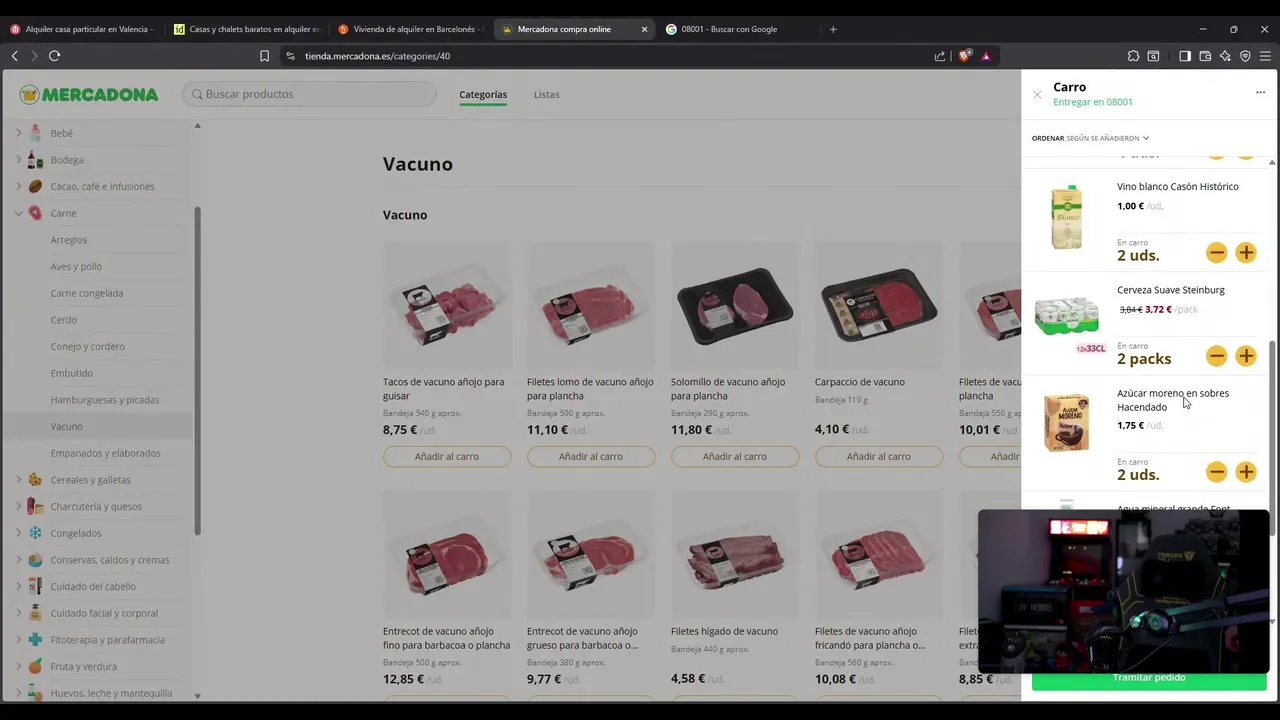The image size is (1280, 720).
Task: Click the bookmark page icon
Action: pos(264,56)
